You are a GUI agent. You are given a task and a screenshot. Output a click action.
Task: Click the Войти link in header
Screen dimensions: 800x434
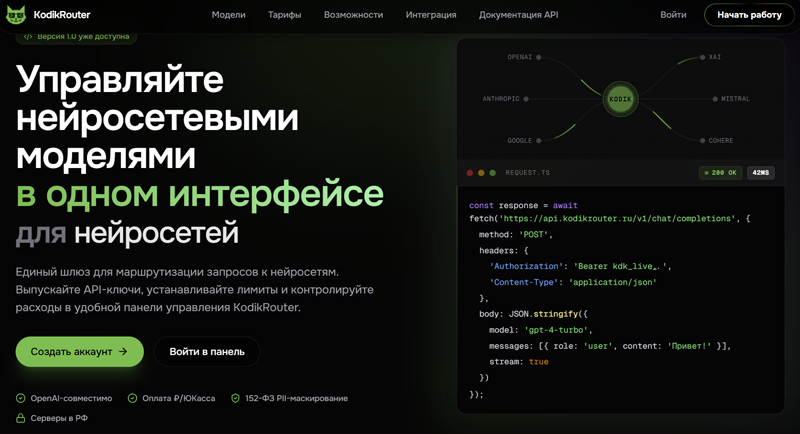[x=673, y=15]
